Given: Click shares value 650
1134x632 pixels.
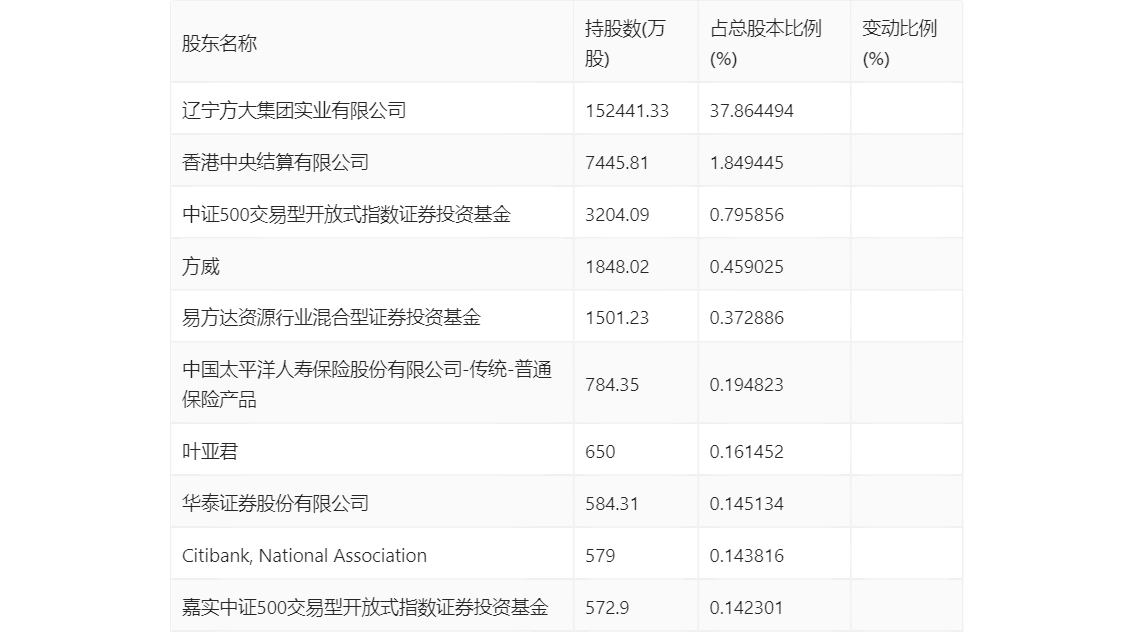Looking at the screenshot, I should click(x=600, y=452).
